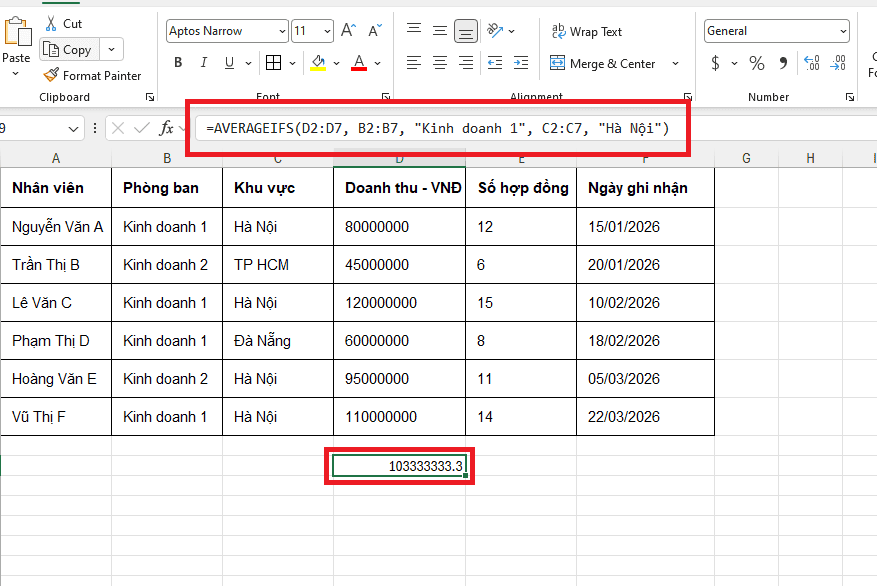Open Fill Color palette arrow

336,63
